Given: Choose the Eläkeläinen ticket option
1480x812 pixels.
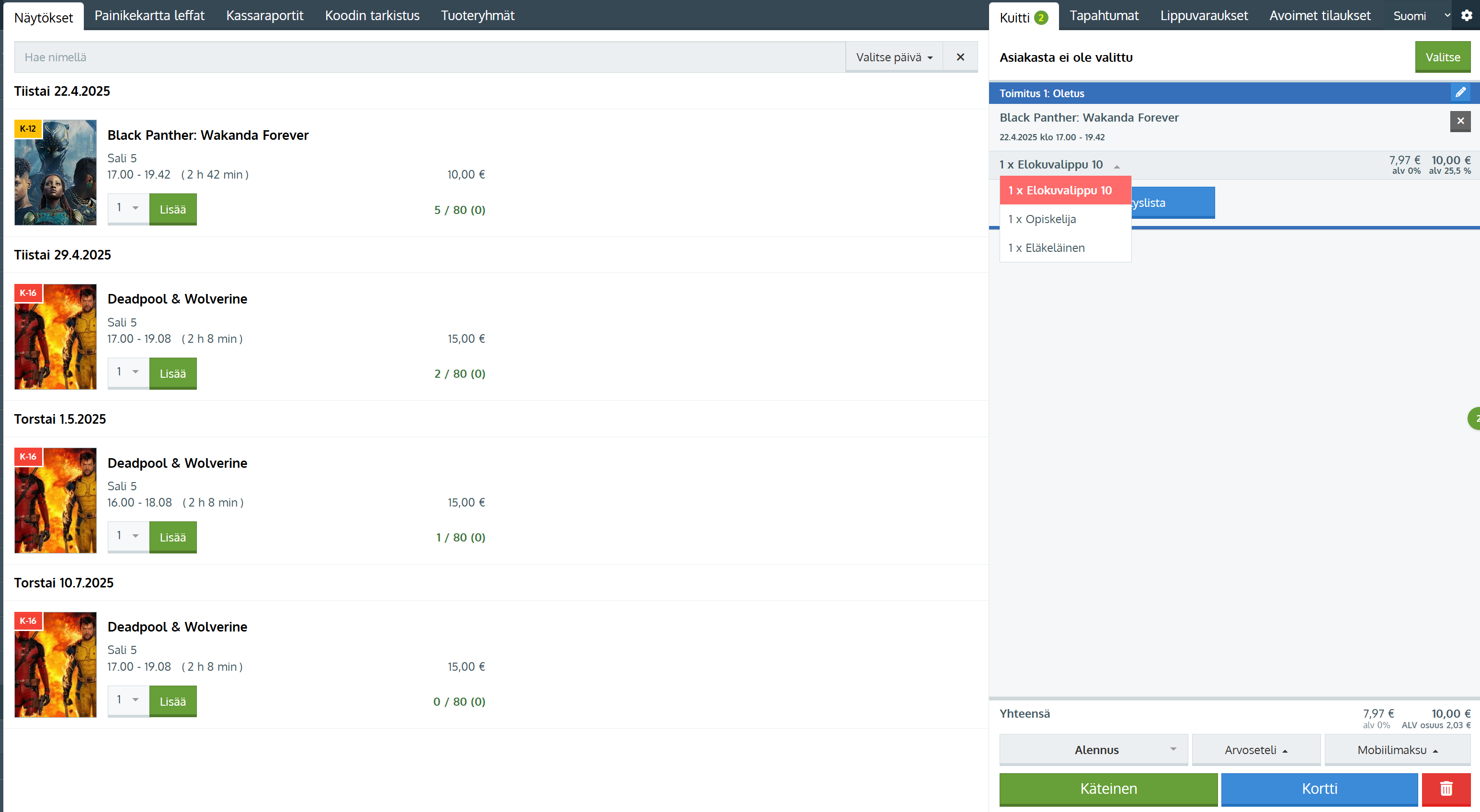Looking at the screenshot, I should (x=1046, y=248).
